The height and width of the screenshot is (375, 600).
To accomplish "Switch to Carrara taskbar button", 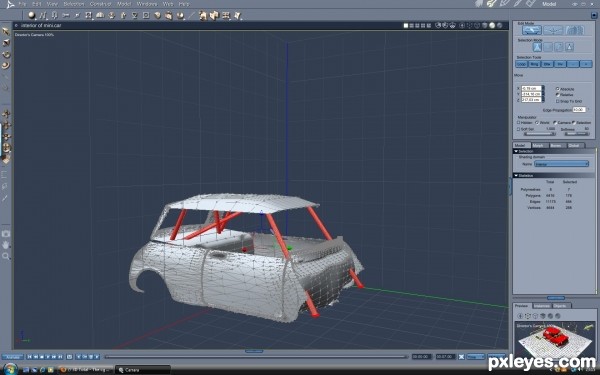I will tap(142, 370).
